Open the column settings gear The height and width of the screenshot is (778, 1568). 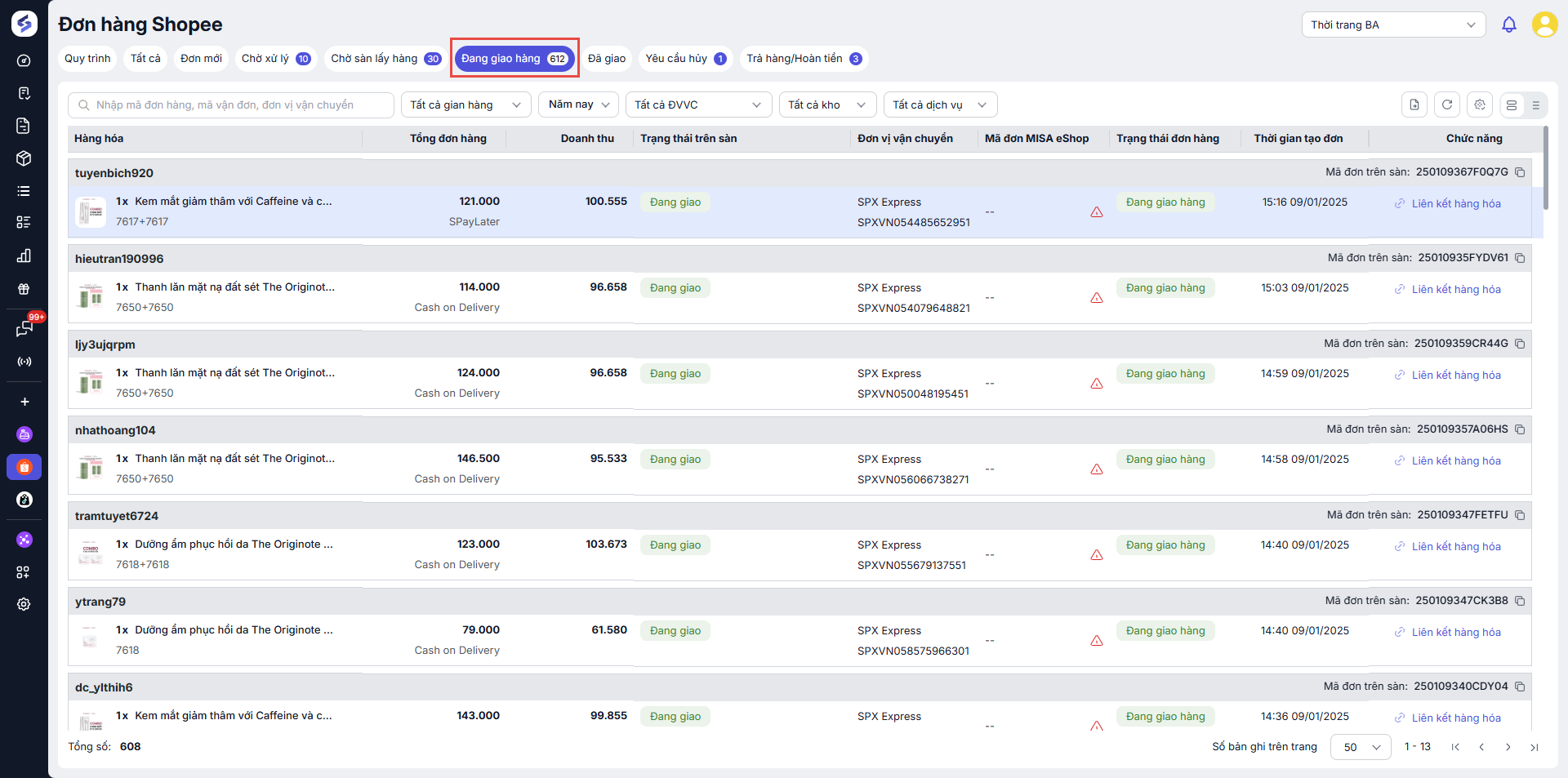coord(1480,104)
